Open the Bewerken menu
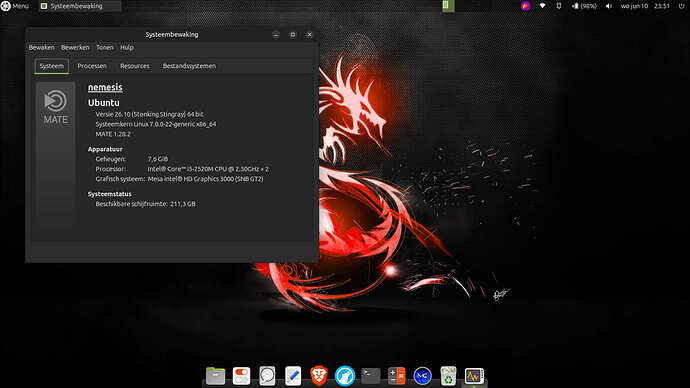690x388 pixels. coord(75,48)
